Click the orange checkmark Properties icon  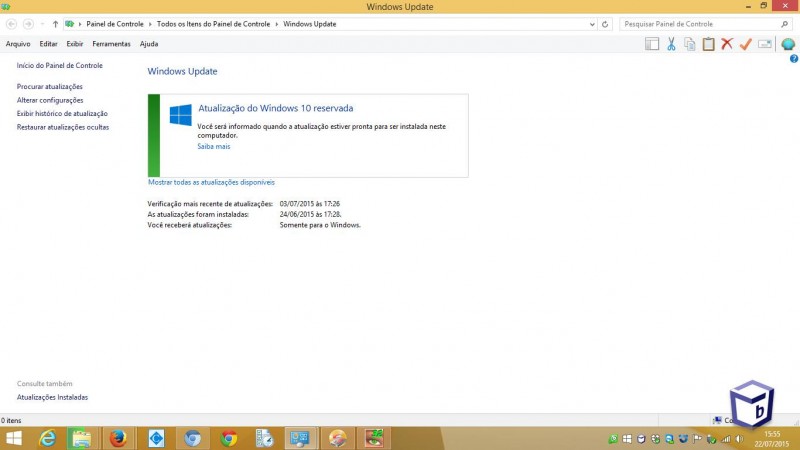(x=745, y=44)
